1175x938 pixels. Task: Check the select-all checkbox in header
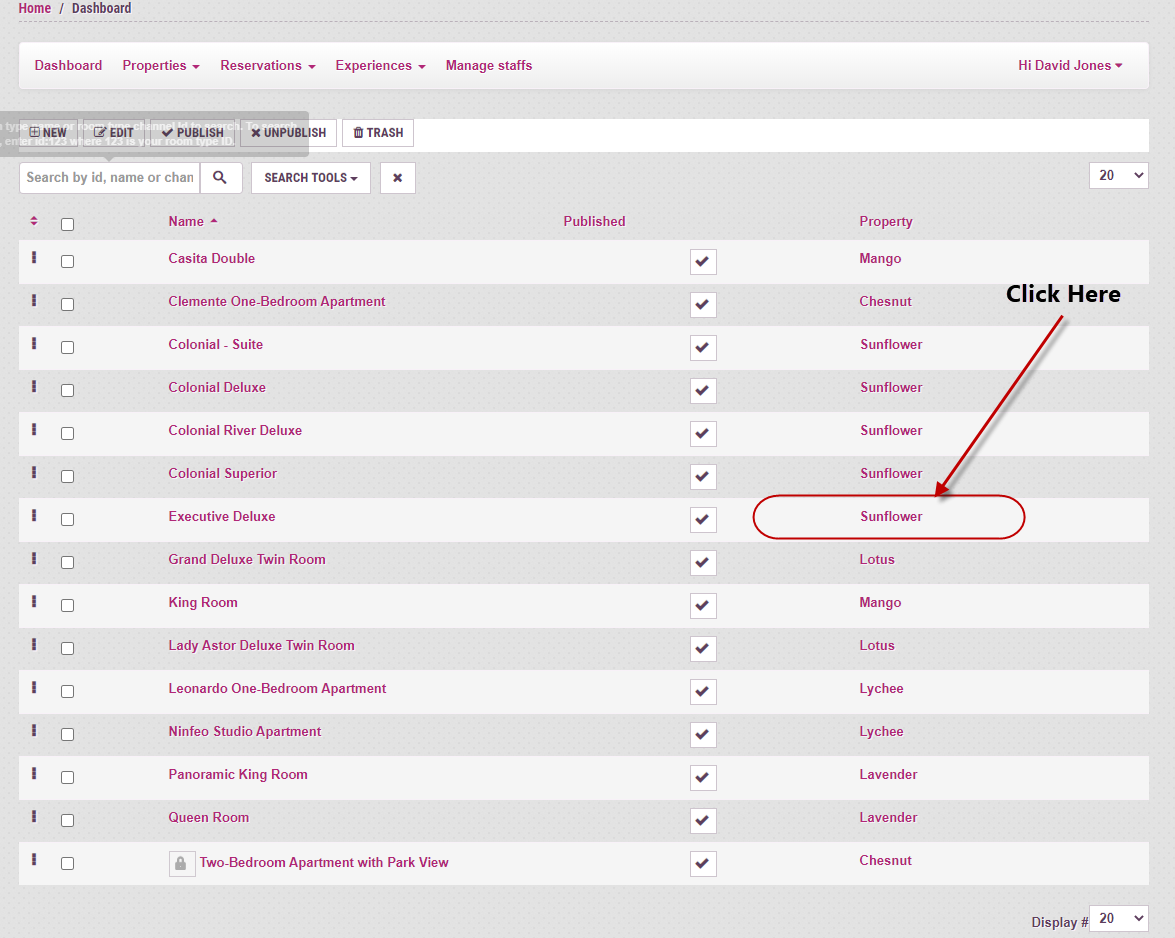pos(67,224)
